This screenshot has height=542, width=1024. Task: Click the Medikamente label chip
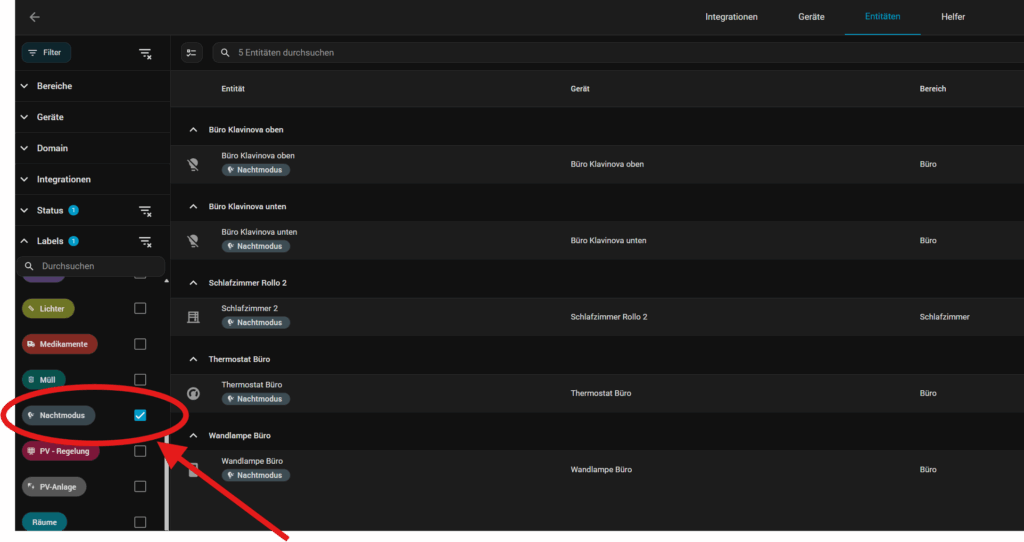point(60,344)
